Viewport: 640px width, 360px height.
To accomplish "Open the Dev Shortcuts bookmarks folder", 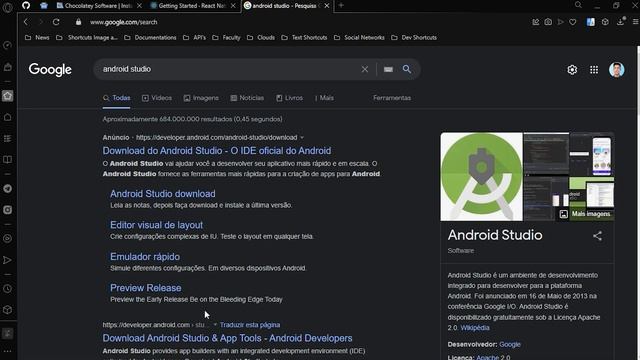I will [414, 38].
